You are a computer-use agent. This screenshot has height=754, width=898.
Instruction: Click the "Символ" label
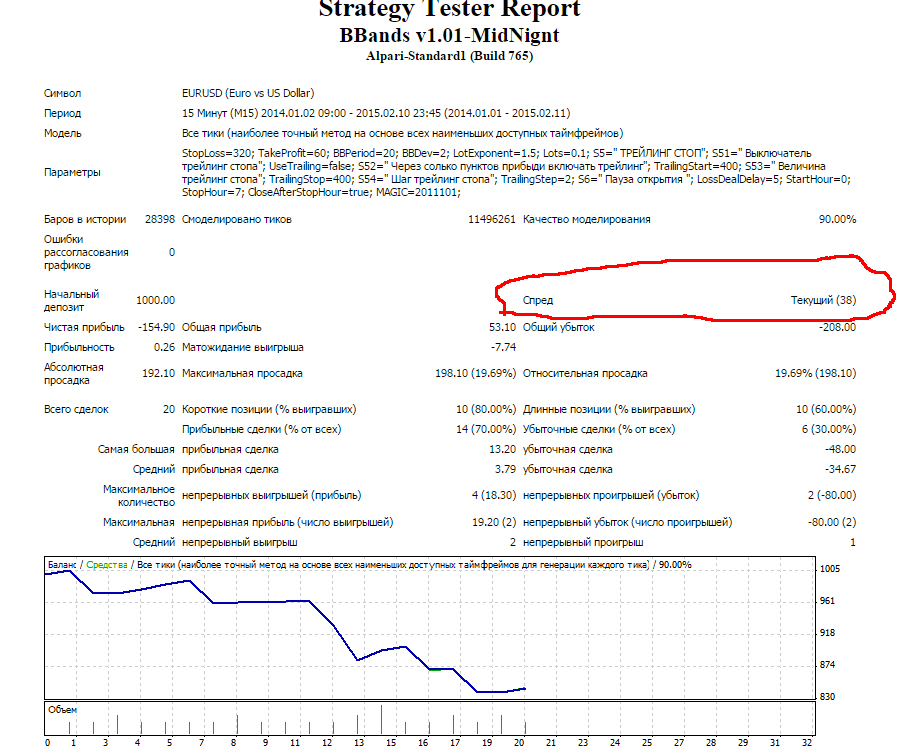point(62,93)
